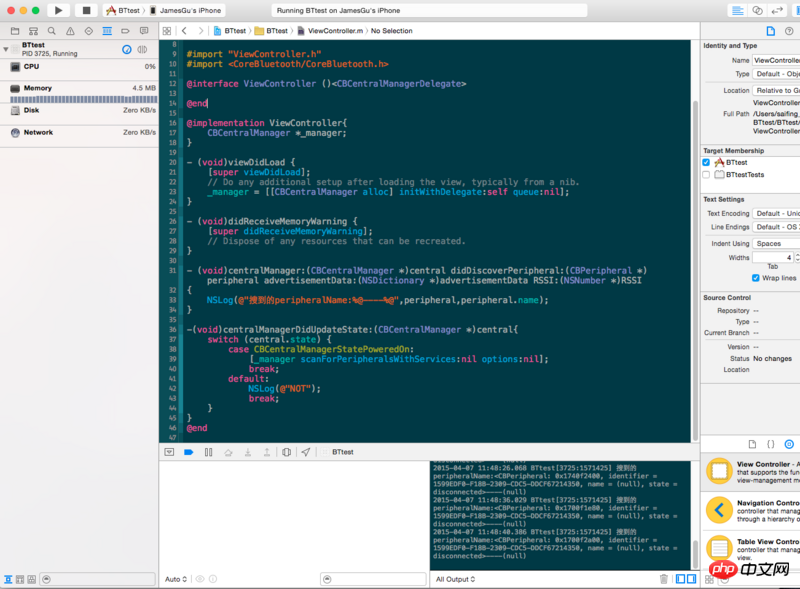This screenshot has width=800, height=589.
Task: Open the Debug View Hierarchy icon
Action: tap(287, 452)
